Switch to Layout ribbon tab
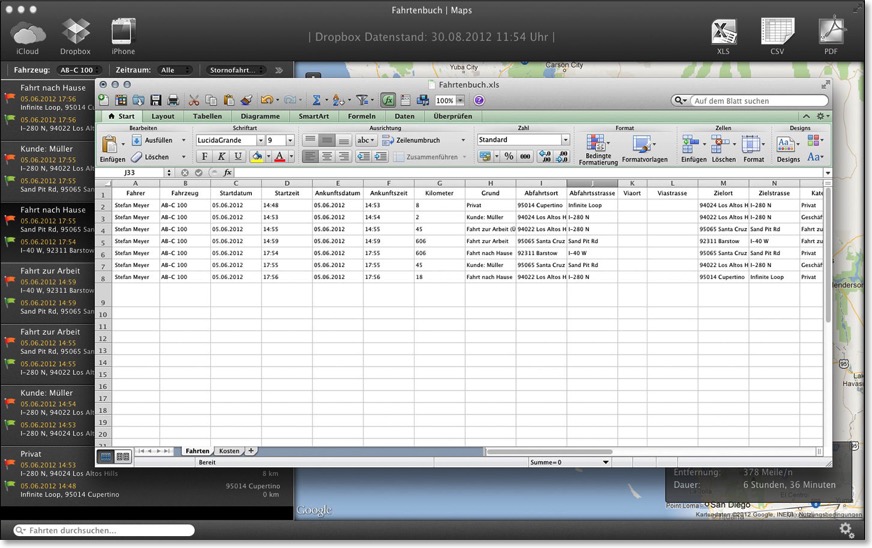This screenshot has width=872, height=548. tap(163, 116)
